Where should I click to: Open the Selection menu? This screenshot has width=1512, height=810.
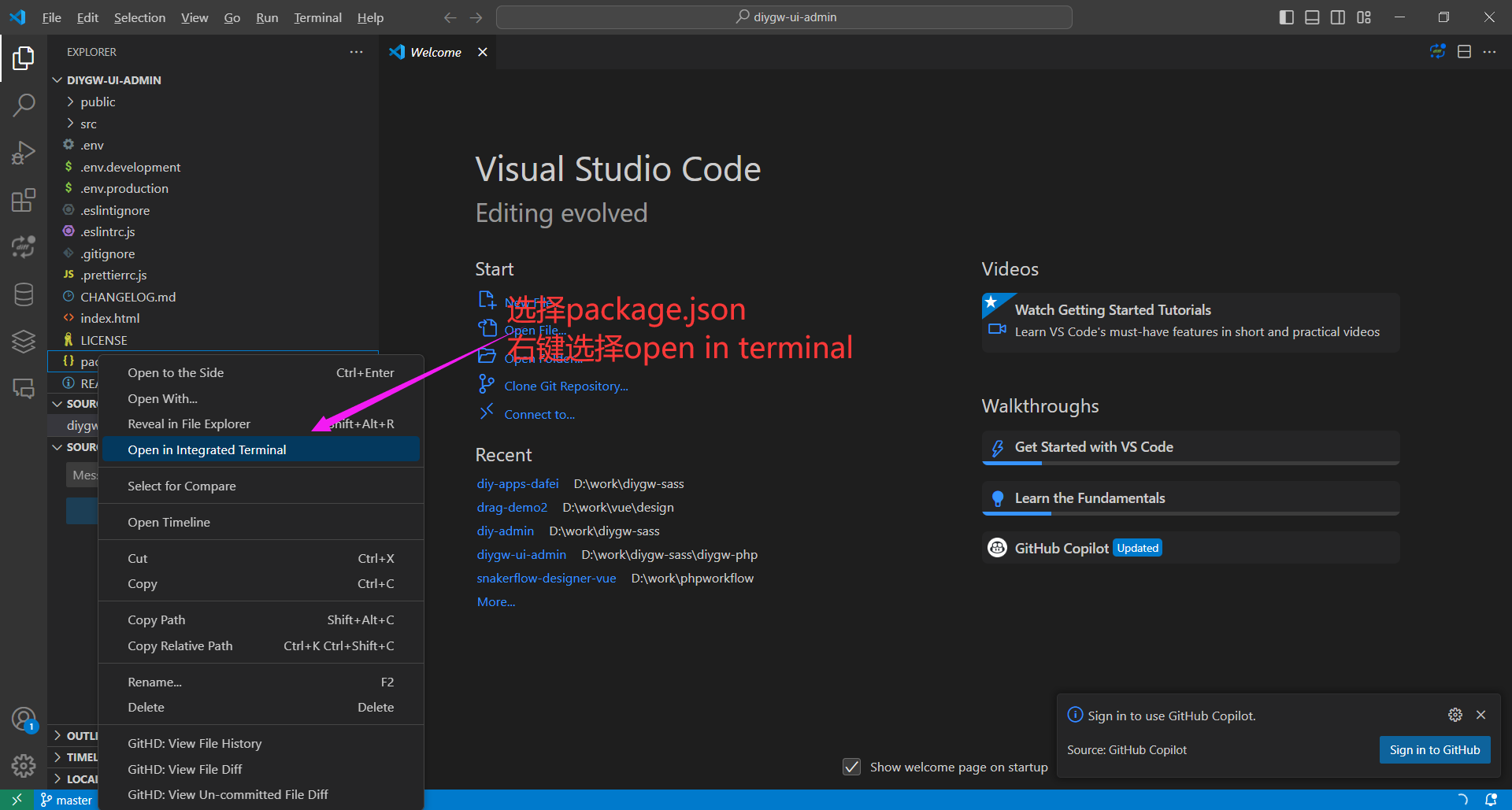pyautogui.click(x=139, y=17)
